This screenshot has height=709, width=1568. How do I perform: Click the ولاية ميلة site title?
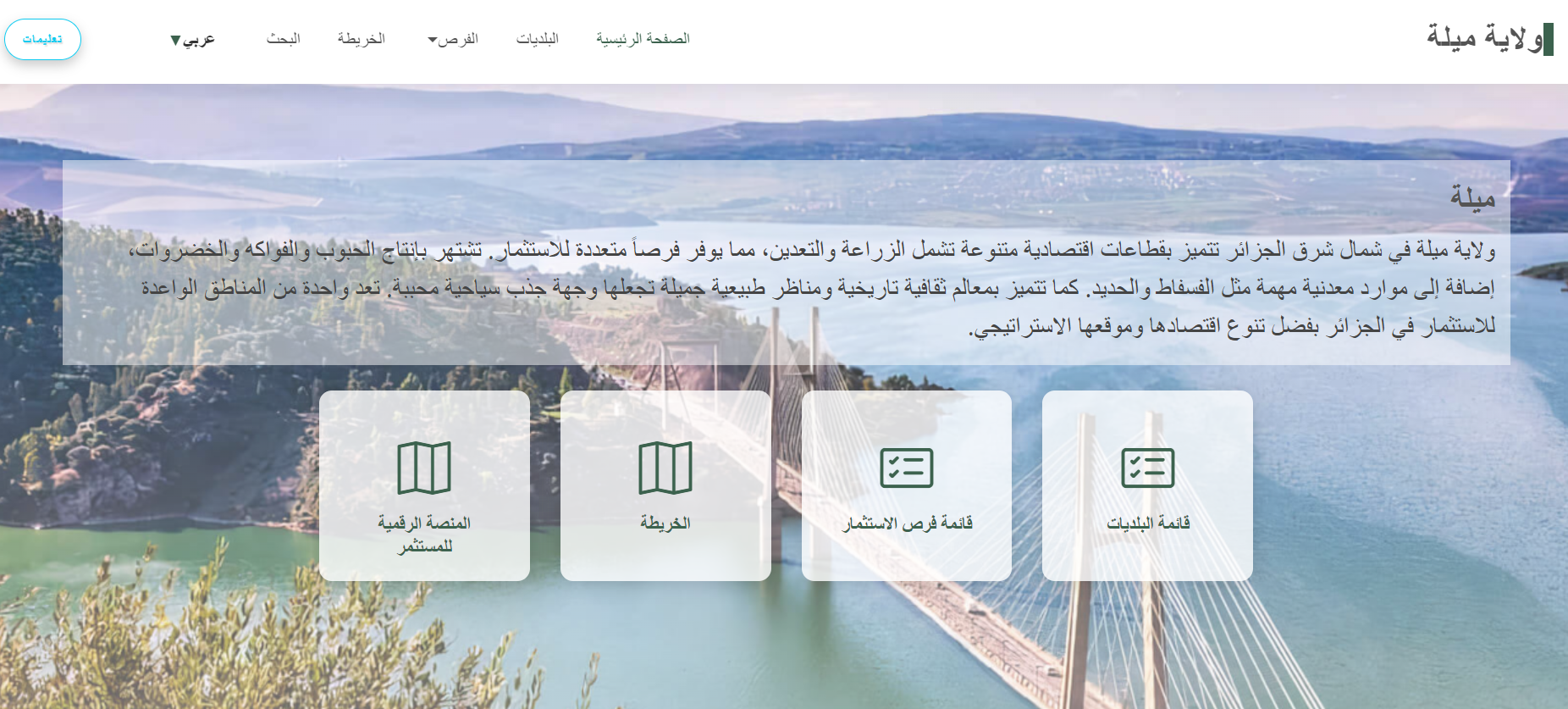(x=1483, y=38)
